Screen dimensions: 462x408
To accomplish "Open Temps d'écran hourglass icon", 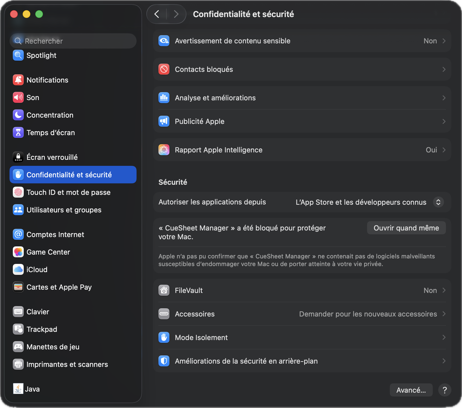I will point(18,133).
